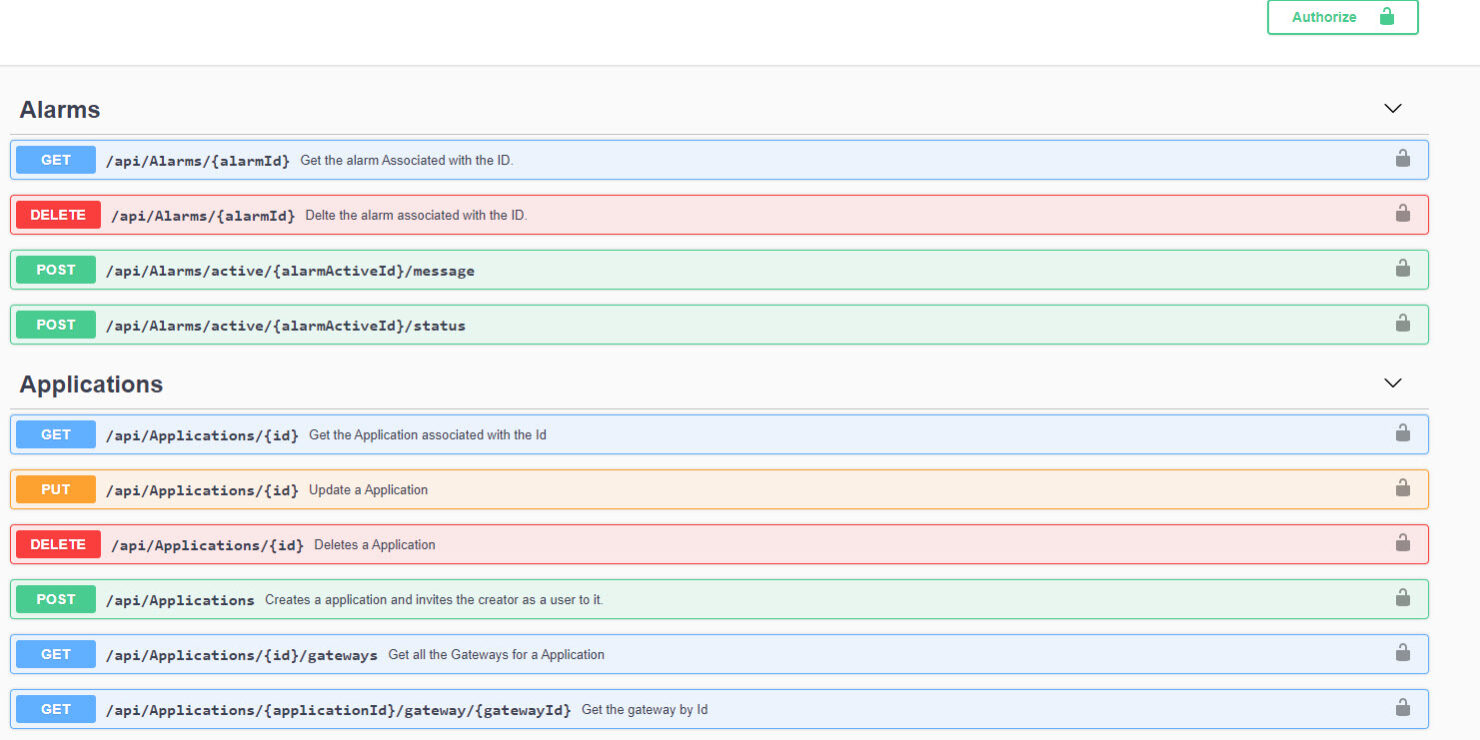Click lock icon on GET Alarms alarmId row
The image size is (1480, 740).
[1402, 159]
